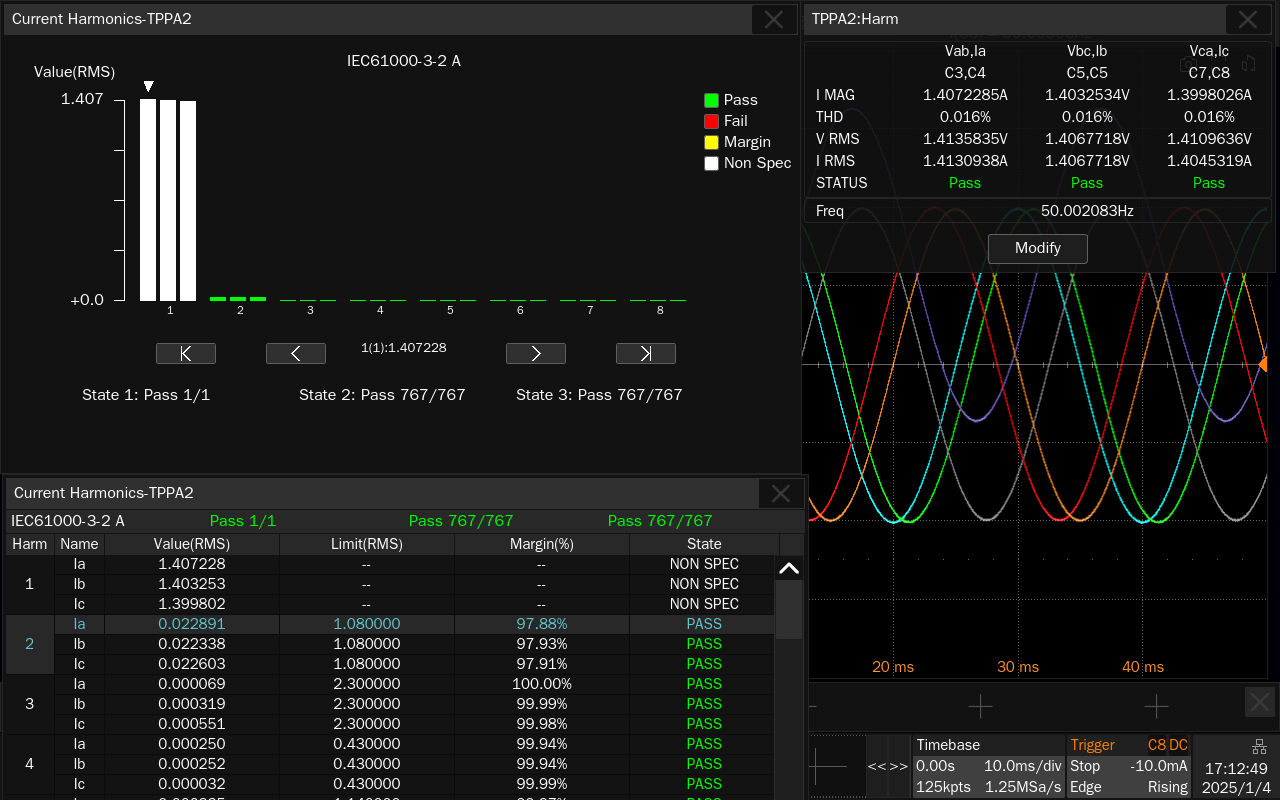Click the harmonics table scrollbar thumb
Viewport: 1280px width, 800px height.
tap(789, 608)
